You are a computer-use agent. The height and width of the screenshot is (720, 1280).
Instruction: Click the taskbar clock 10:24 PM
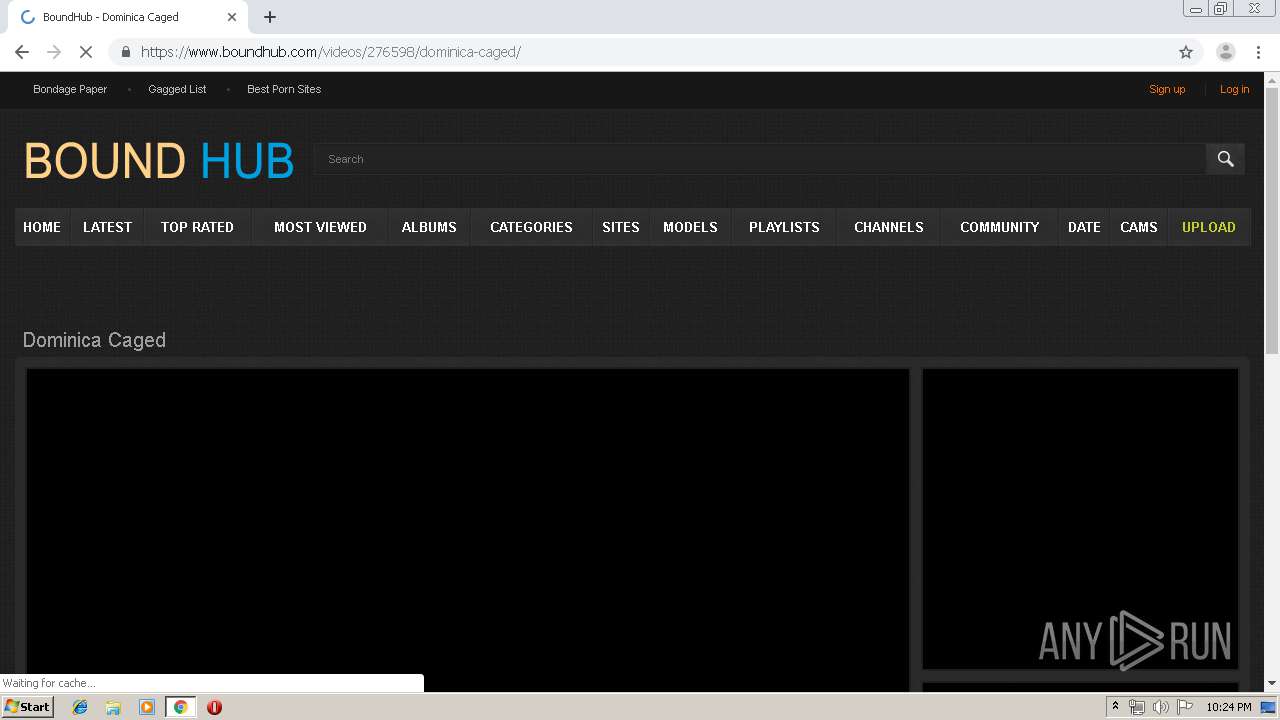(x=1228, y=707)
